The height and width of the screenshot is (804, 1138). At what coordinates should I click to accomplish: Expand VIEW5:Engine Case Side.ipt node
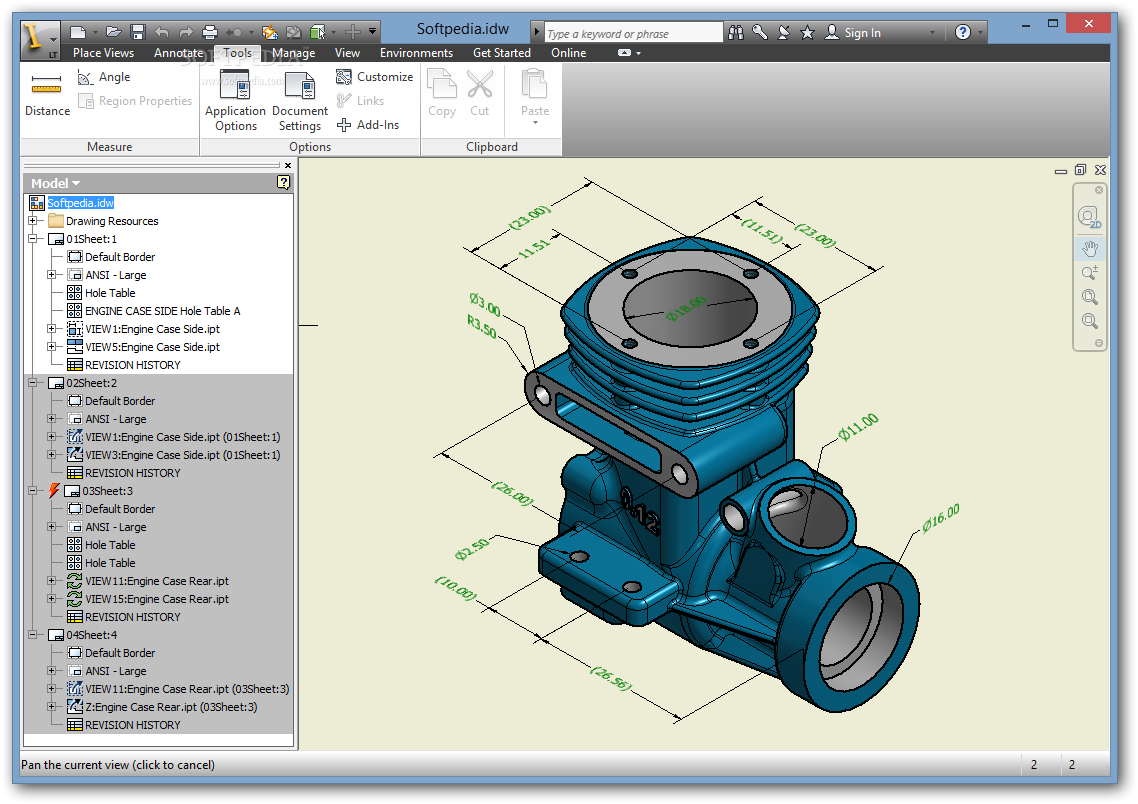[x=52, y=347]
